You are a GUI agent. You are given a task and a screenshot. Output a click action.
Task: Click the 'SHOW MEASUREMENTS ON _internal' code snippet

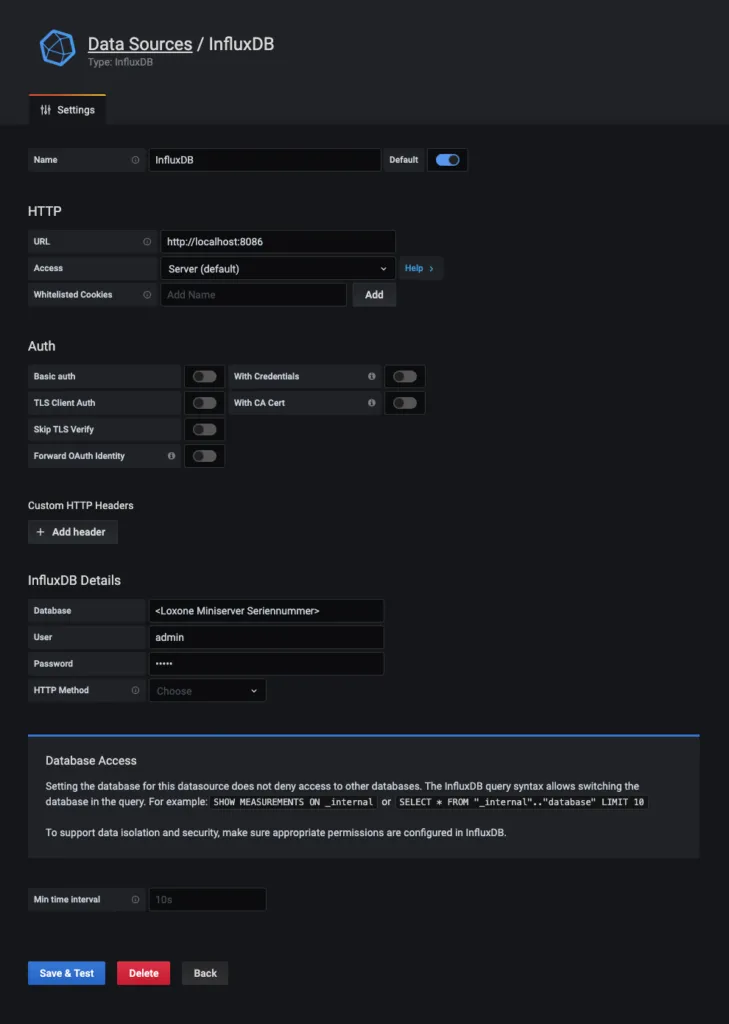293,802
